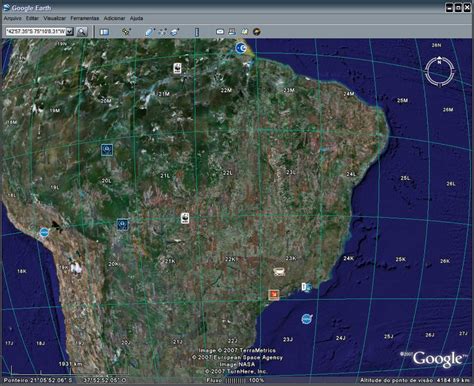
Task: Select the Add Path tool
Action: (162, 32)
